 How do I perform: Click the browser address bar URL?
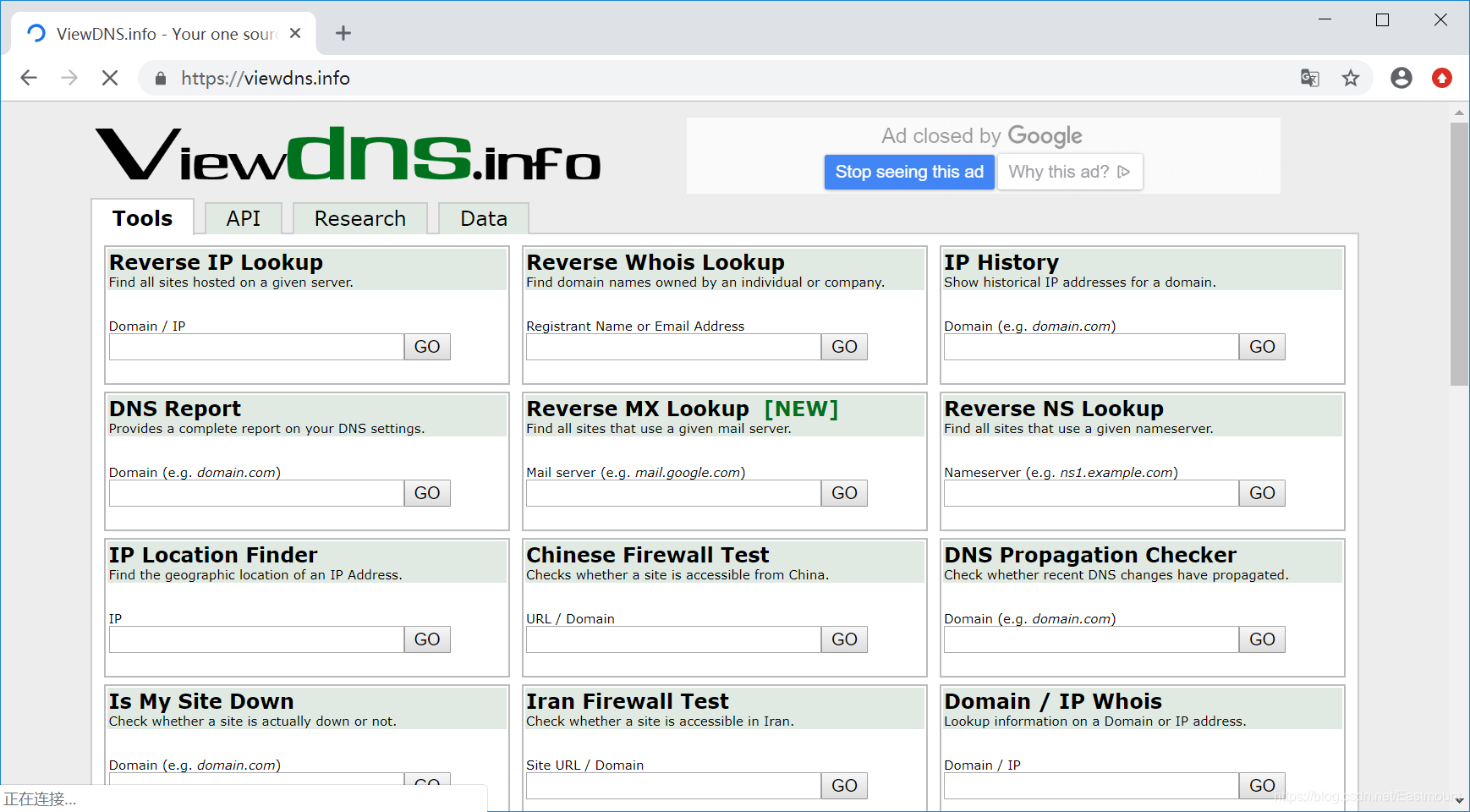(x=266, y=78)
